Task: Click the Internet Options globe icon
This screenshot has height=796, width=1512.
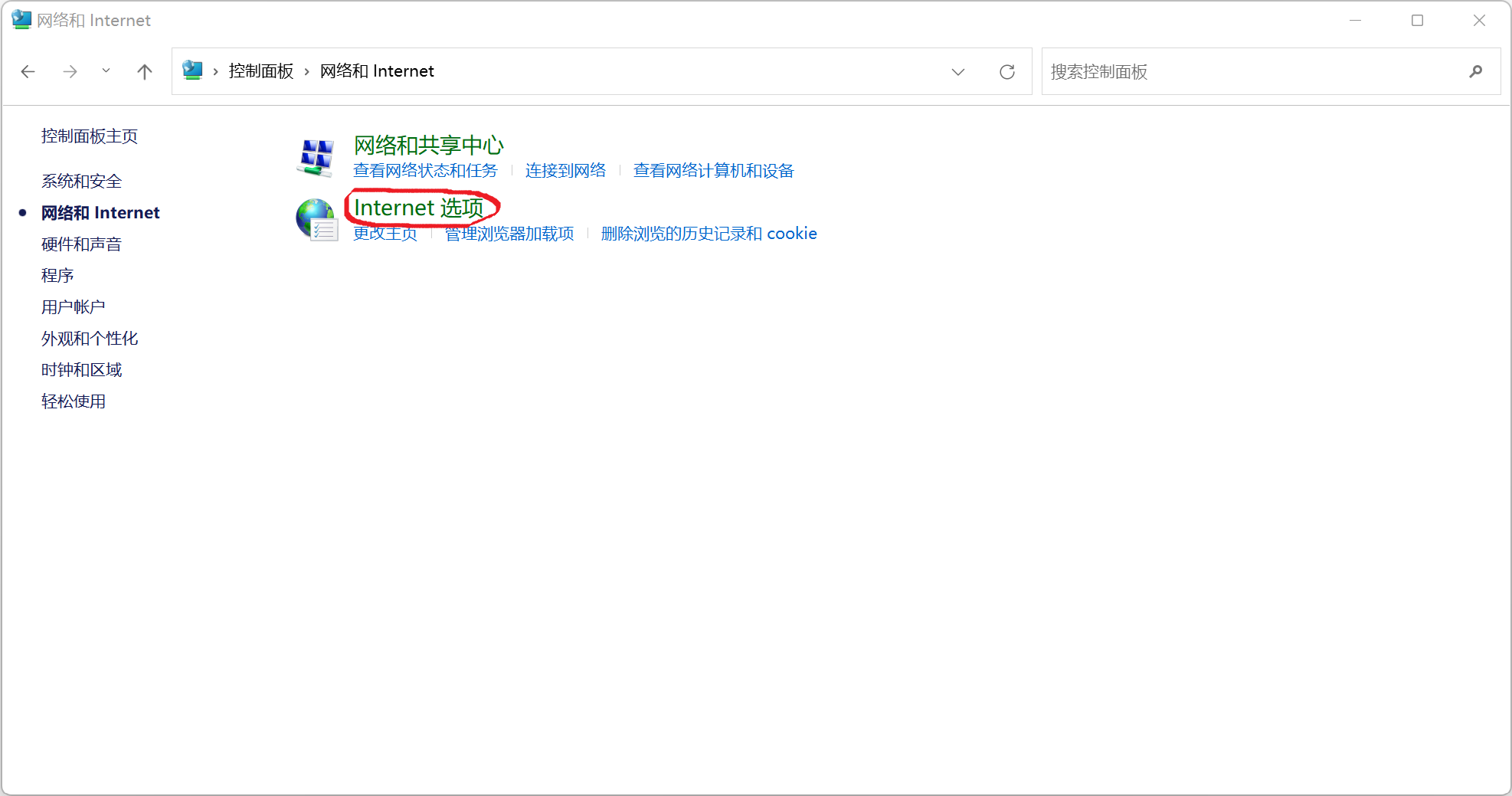Action: [x=316, y=219]
